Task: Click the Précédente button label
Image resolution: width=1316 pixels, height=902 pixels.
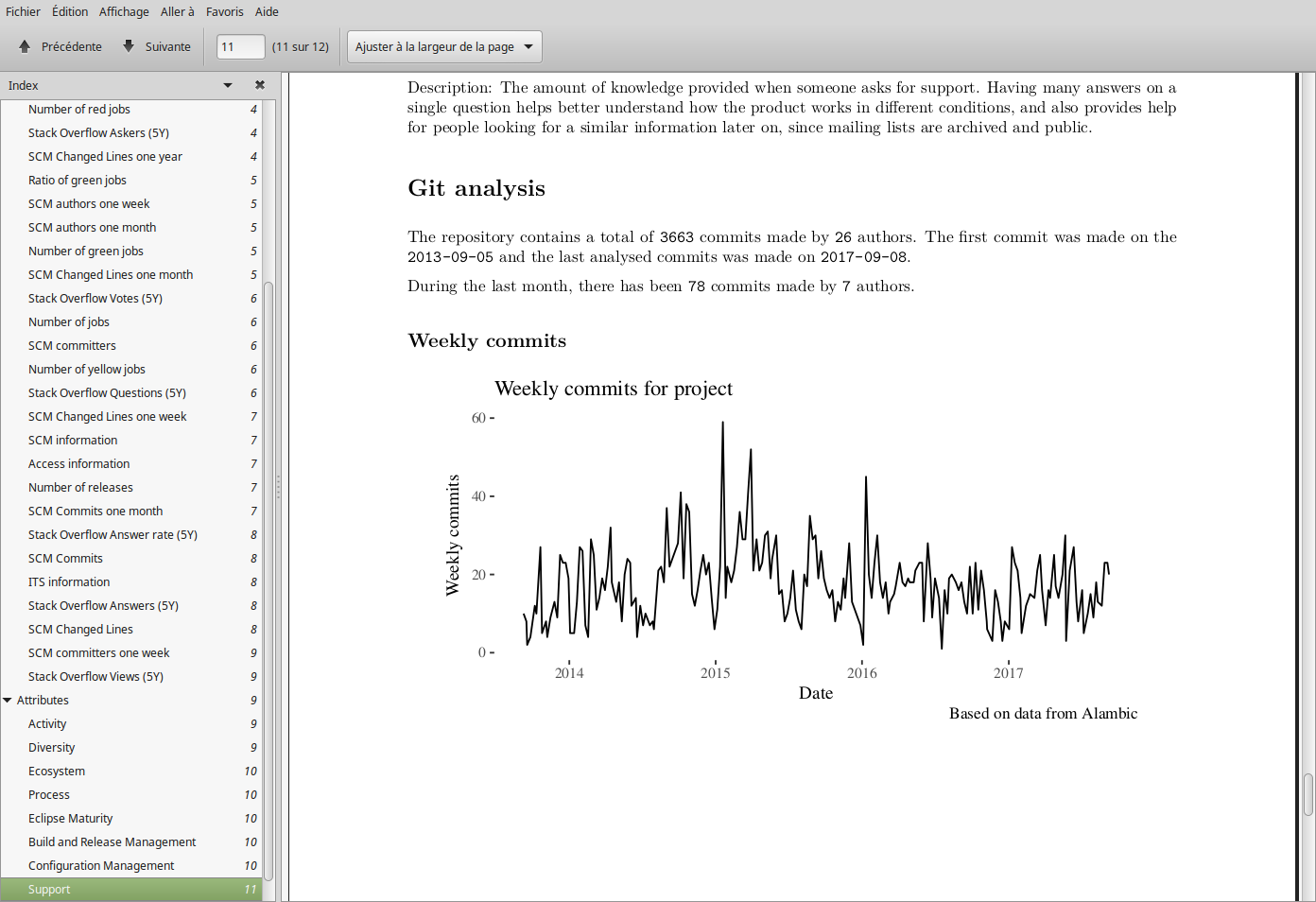Action: [x=71, y=46]
